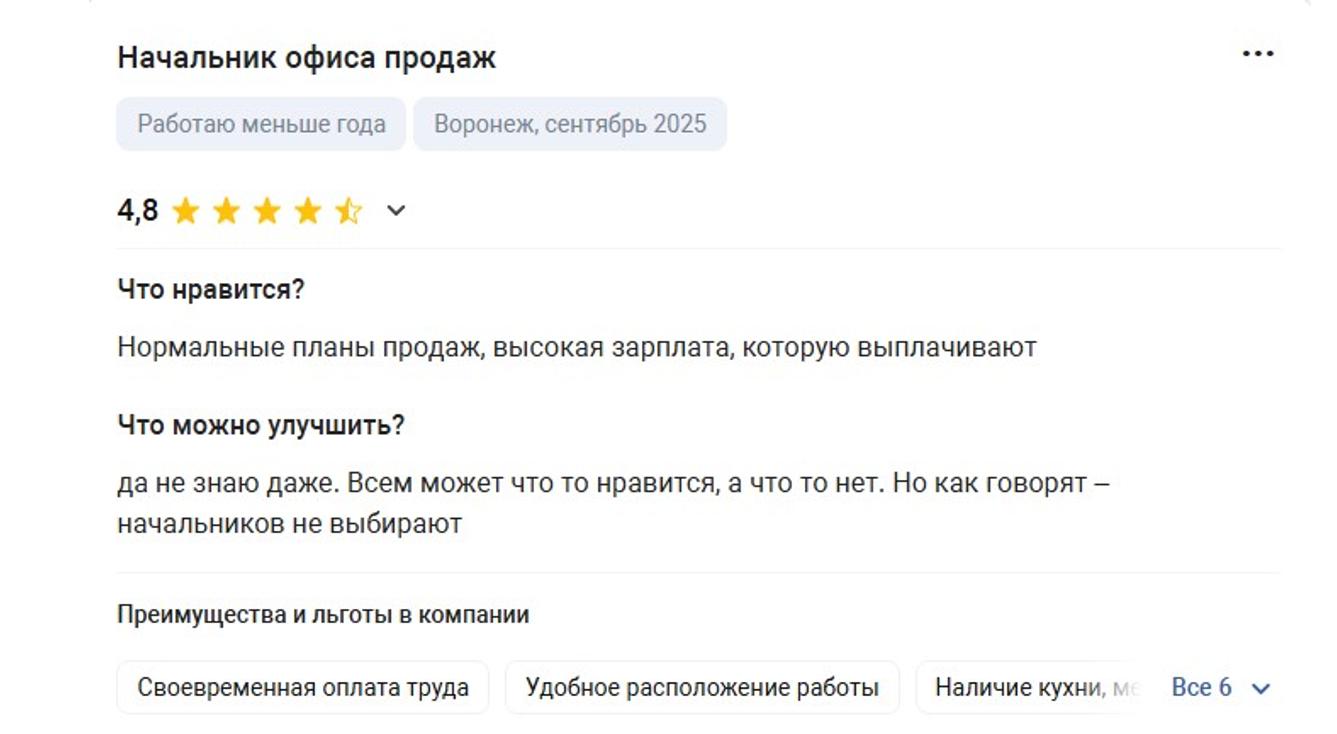Select the 'Удобное расположение работы' chip
This screenshot has height=734, width=1337.
click(x=699, y=687)
